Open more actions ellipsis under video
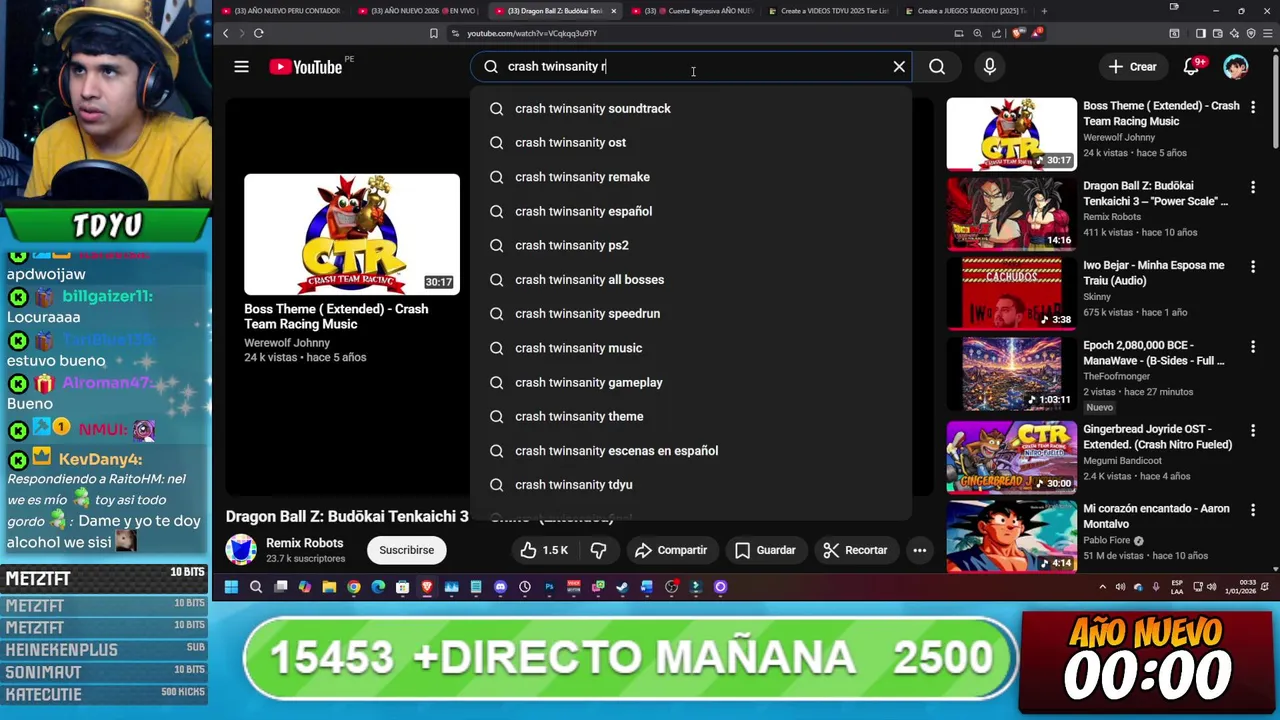1280x720 pixels. [x=919, y=550]
